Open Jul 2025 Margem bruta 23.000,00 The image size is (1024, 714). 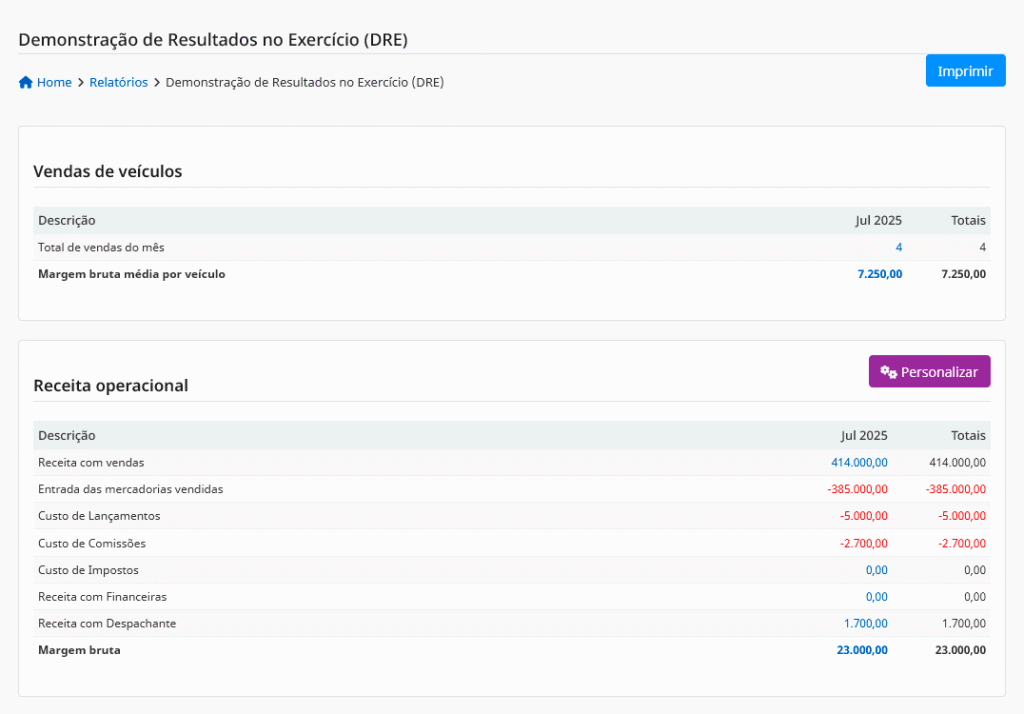coord(862,651)
